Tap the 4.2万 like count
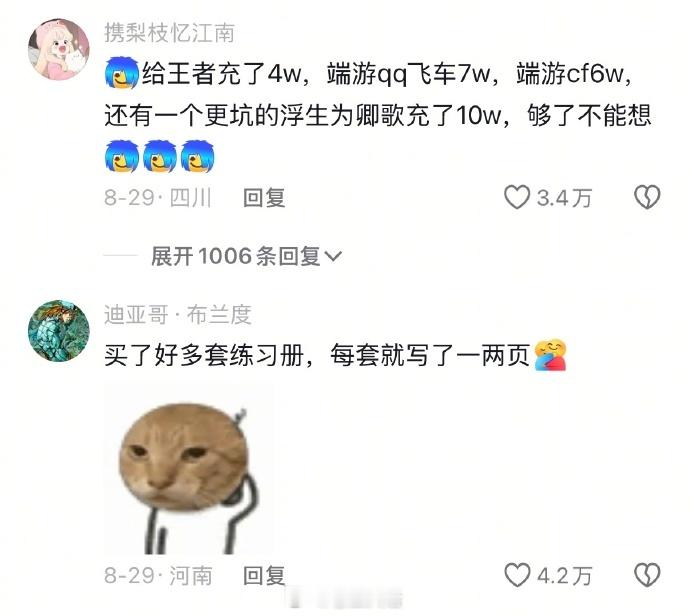Image resolution: width=690 pixels, height=616 pixels. coord(564,576)
